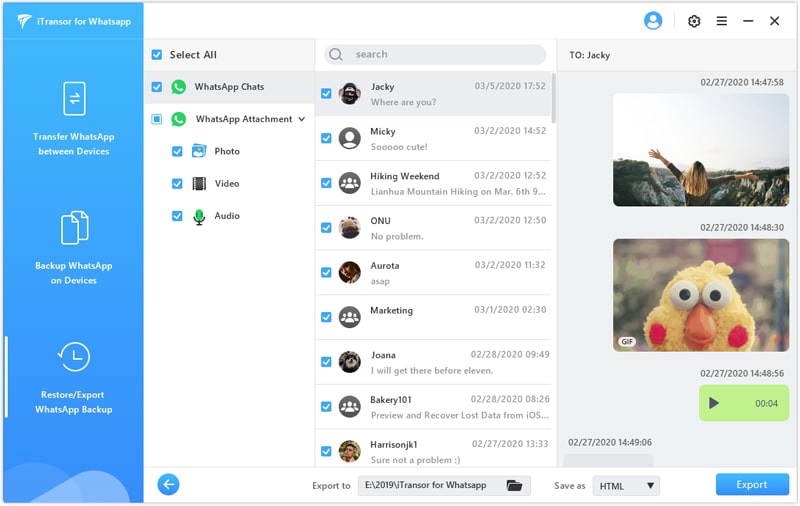Click the Bakery101 group avatar
Screen dimensions: 800x506
click(x=349, y=407)
